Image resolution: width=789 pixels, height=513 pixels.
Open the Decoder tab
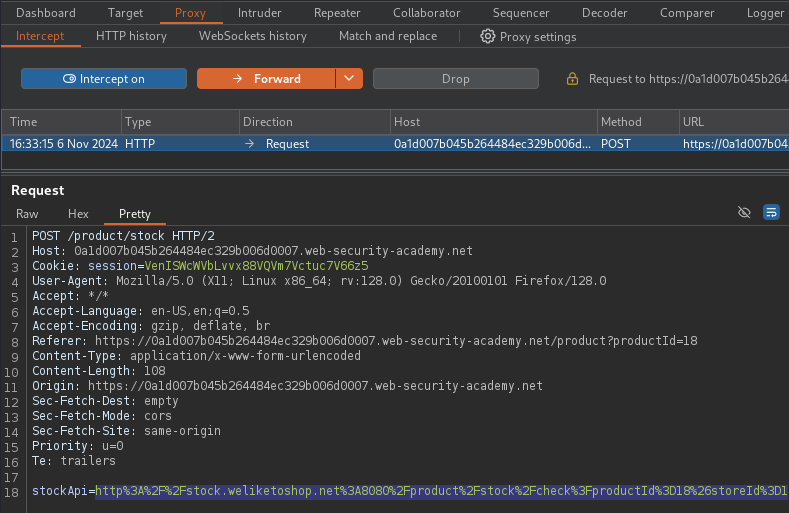(x=604, y=13)
